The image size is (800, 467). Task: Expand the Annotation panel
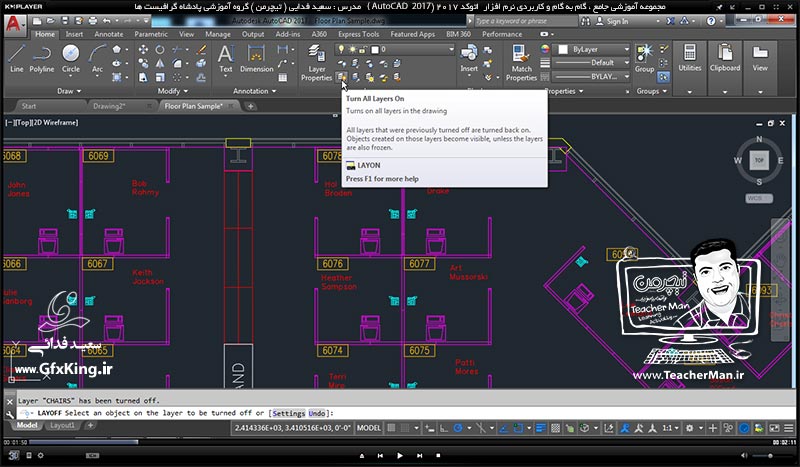(255, 91)
